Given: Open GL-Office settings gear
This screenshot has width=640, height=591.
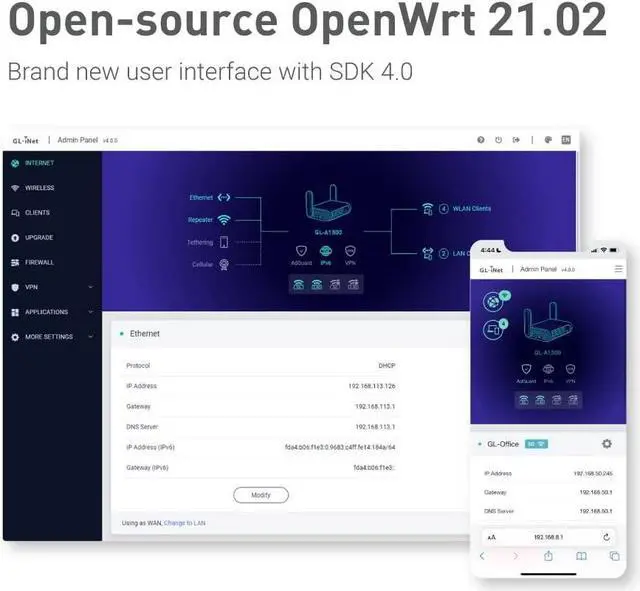Looking at the screenshot, I should pos(606,444).
